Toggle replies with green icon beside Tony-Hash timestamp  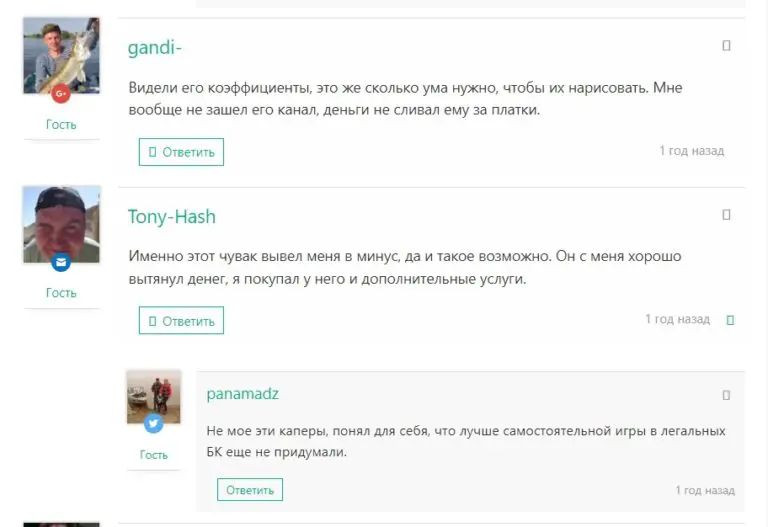pyautogui.click(x=730, y=320)
